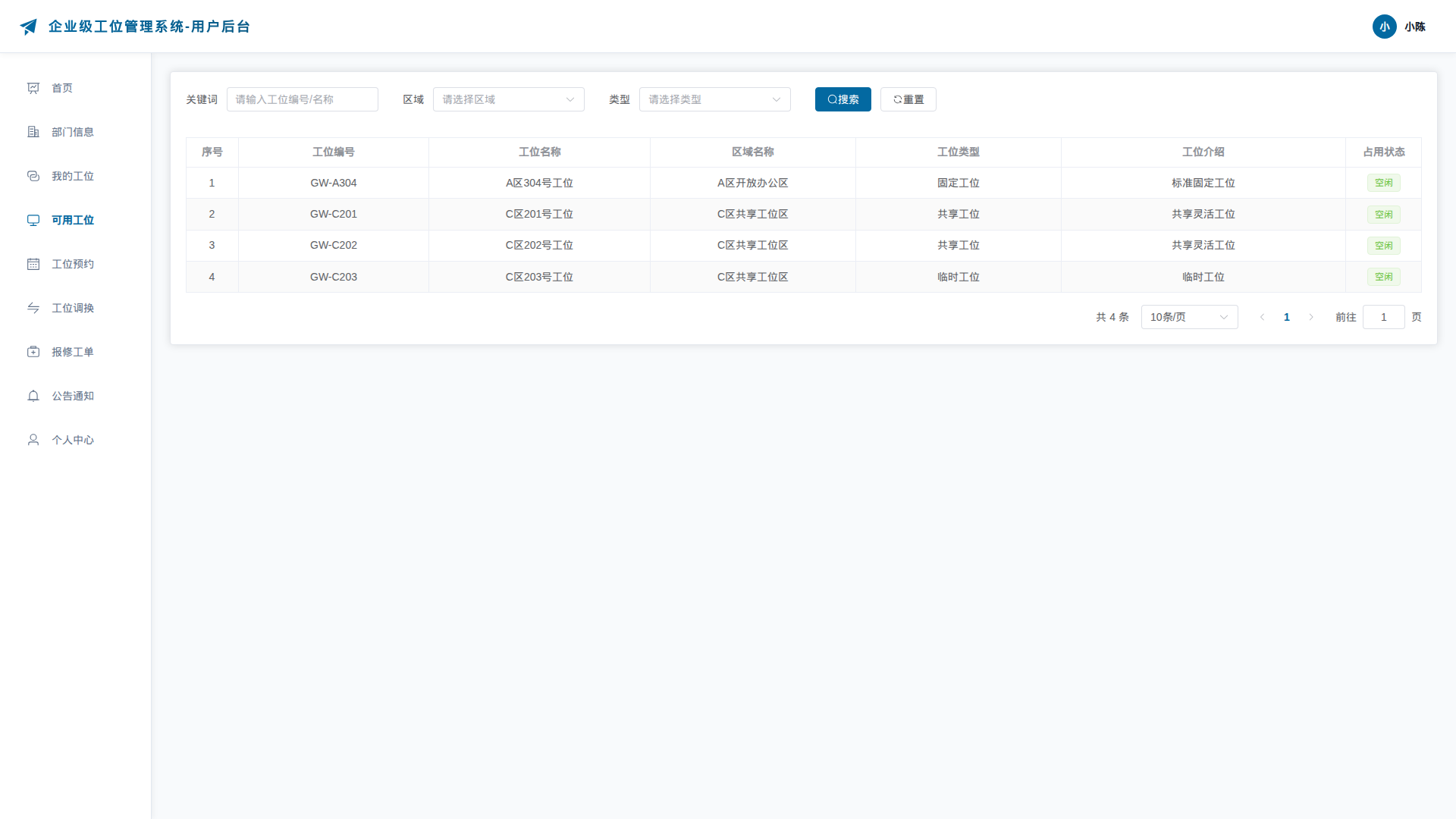1456x819 pixels.
Task: Click 标准固定工位 description cell
Action: (1203, 183)
